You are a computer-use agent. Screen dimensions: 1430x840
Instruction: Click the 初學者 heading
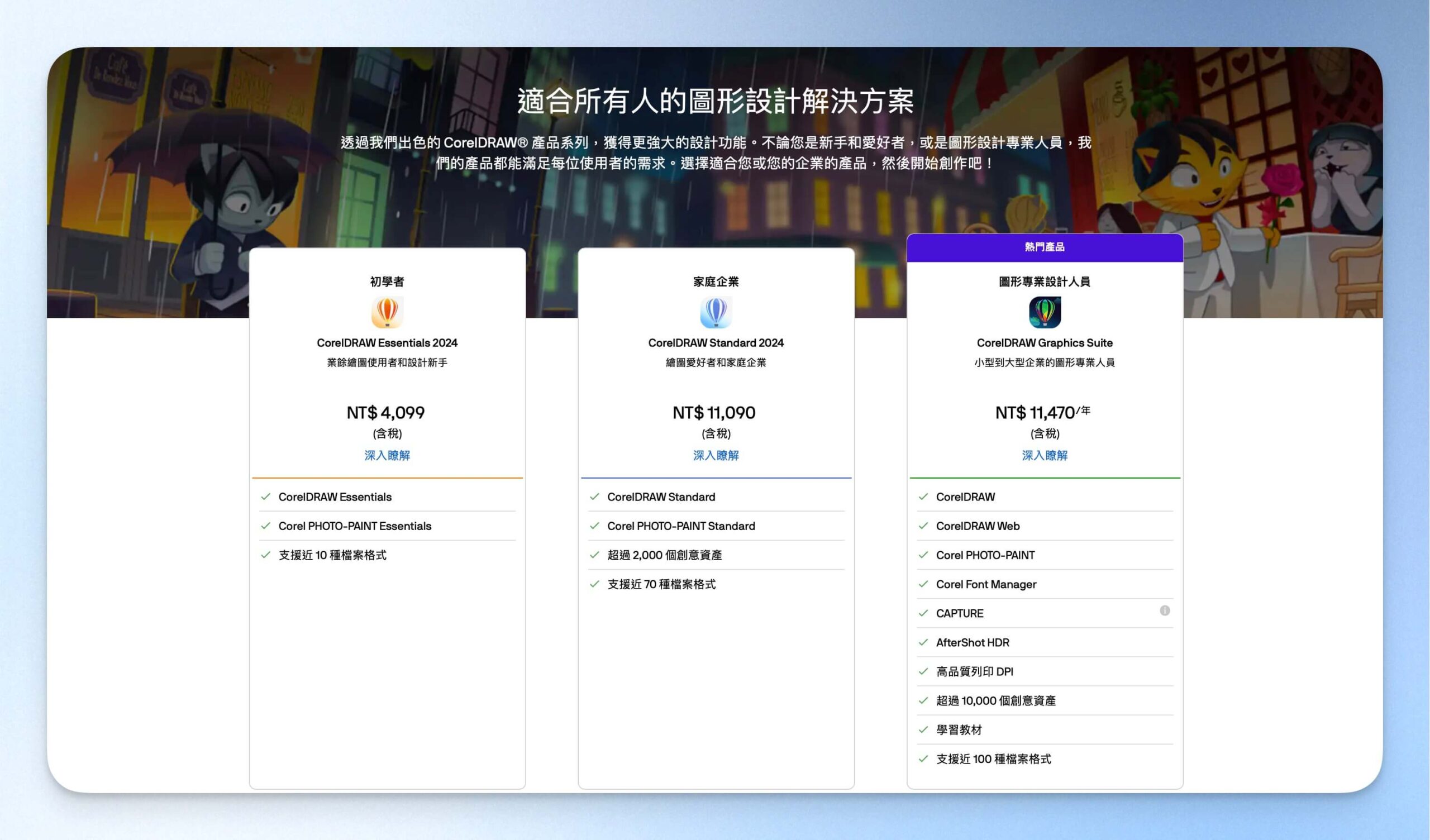tap(387, 281)
